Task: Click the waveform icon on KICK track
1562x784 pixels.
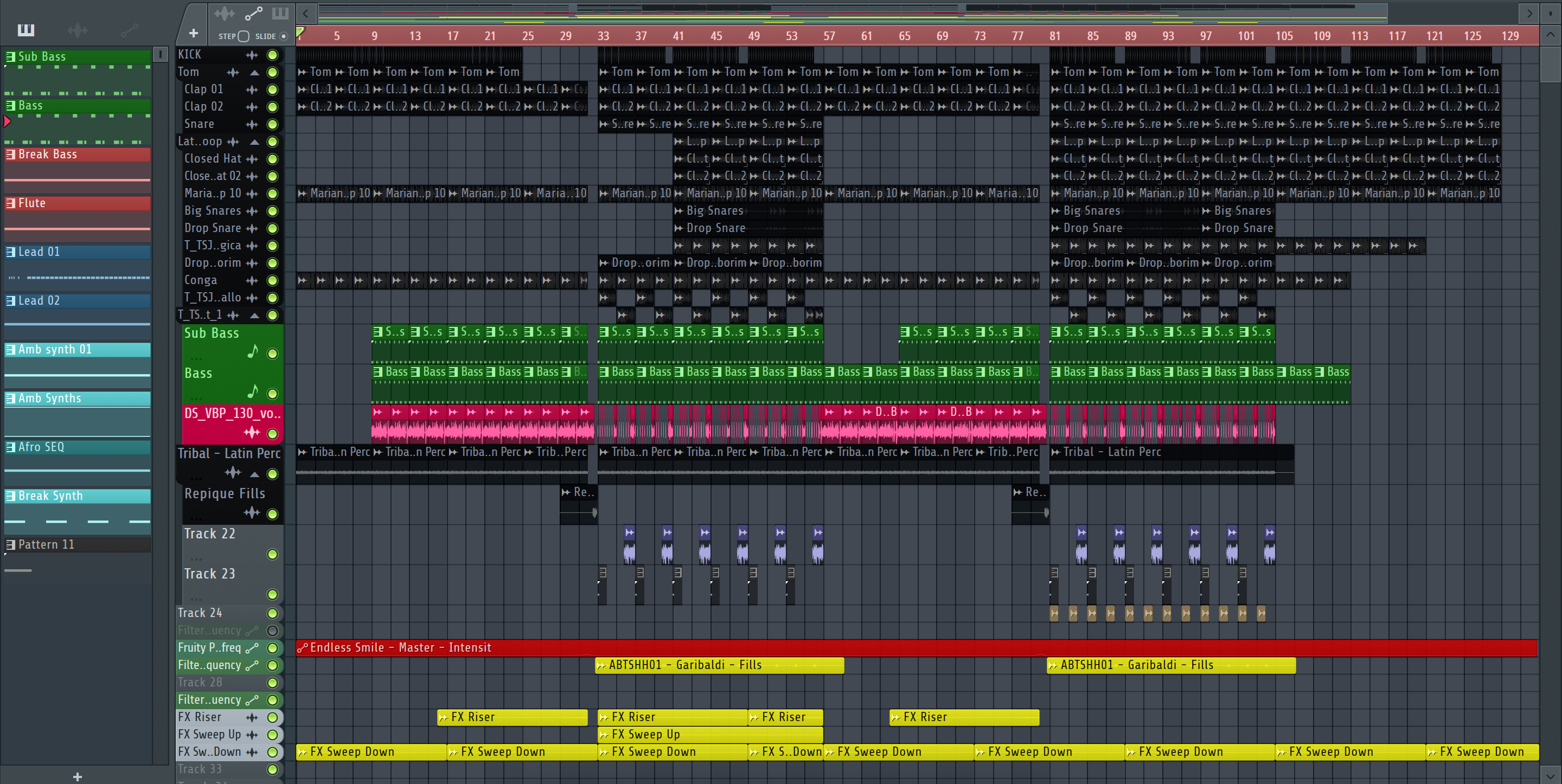Action: point(252,55)
